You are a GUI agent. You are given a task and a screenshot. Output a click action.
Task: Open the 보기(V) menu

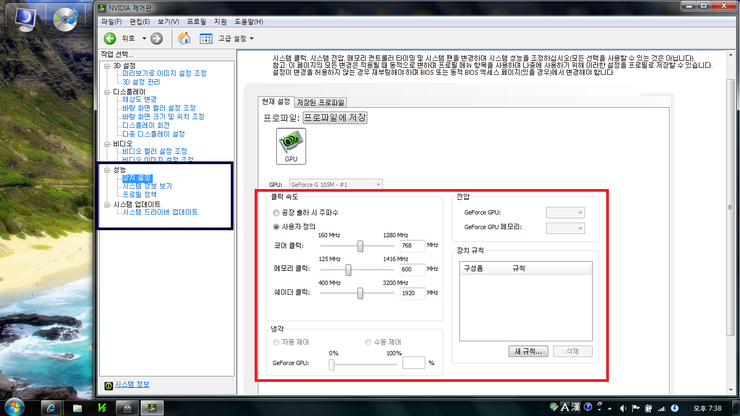[x=168, y=22]
